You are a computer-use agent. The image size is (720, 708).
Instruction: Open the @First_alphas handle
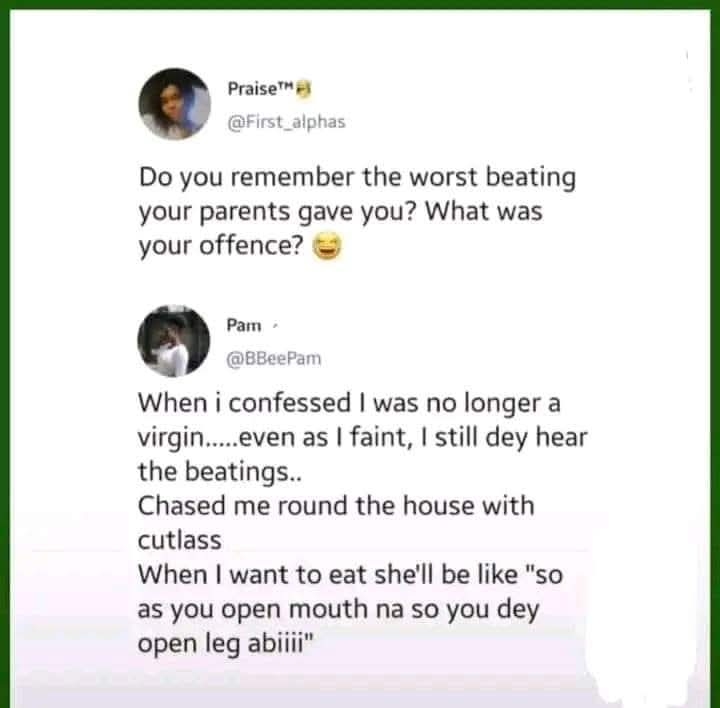(287, 122)
